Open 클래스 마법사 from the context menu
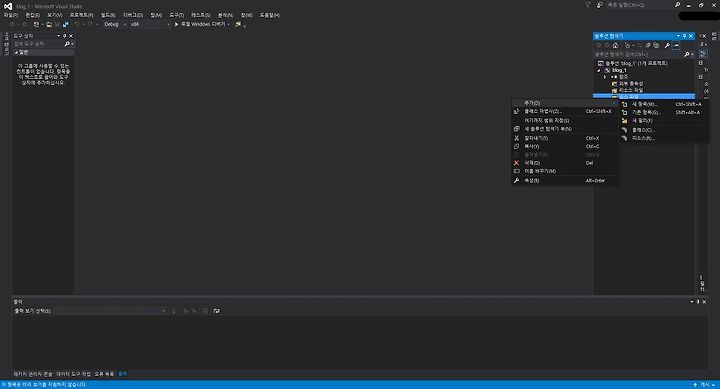Image resolution: width=720 pixels, height=389 pixels. coord(565,112)
